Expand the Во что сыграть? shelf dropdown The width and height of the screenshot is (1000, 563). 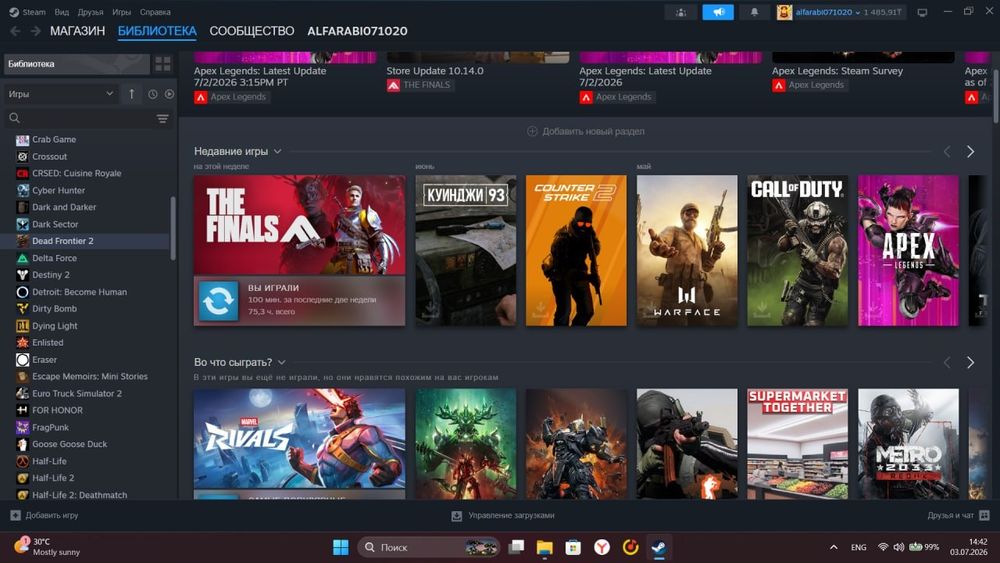(x=281, y=362)
